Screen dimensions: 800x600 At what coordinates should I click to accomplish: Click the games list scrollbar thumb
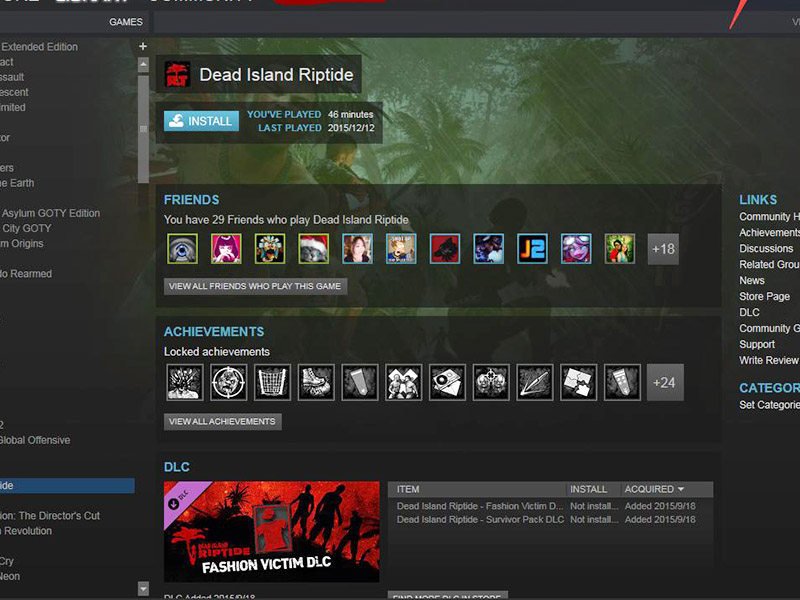click(x=143, y=129)
